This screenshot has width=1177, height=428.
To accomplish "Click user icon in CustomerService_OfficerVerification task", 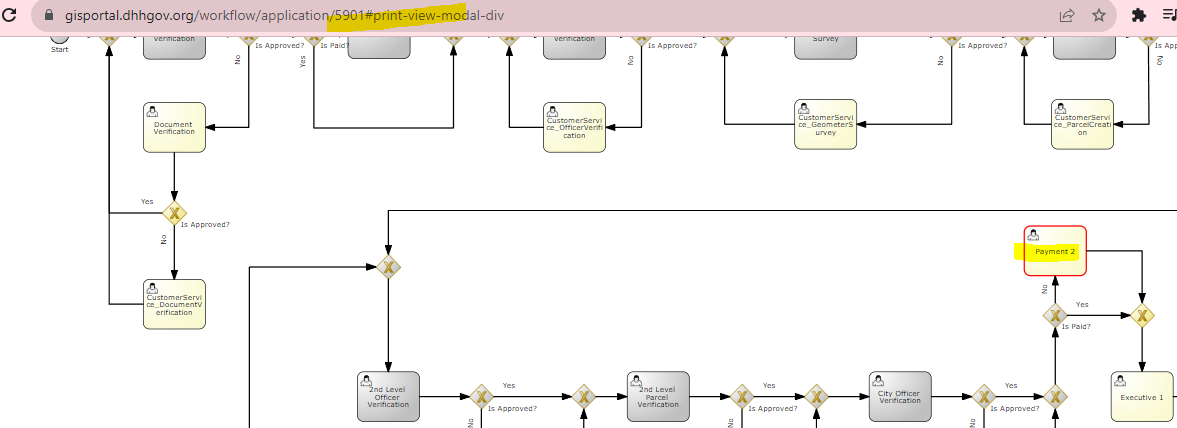I will click(552, 111).
